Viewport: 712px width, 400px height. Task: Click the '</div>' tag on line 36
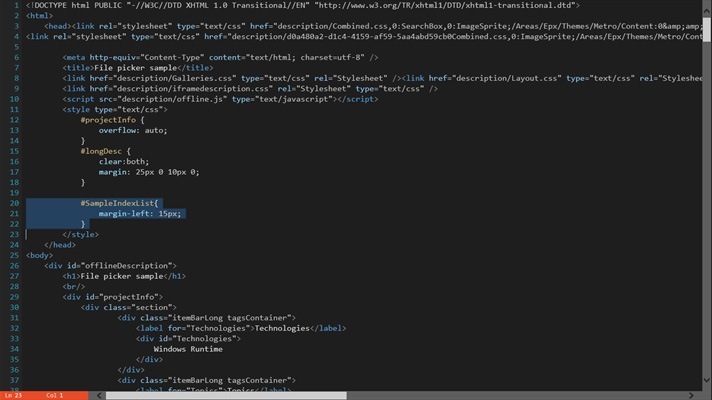[x=131, y=370]
